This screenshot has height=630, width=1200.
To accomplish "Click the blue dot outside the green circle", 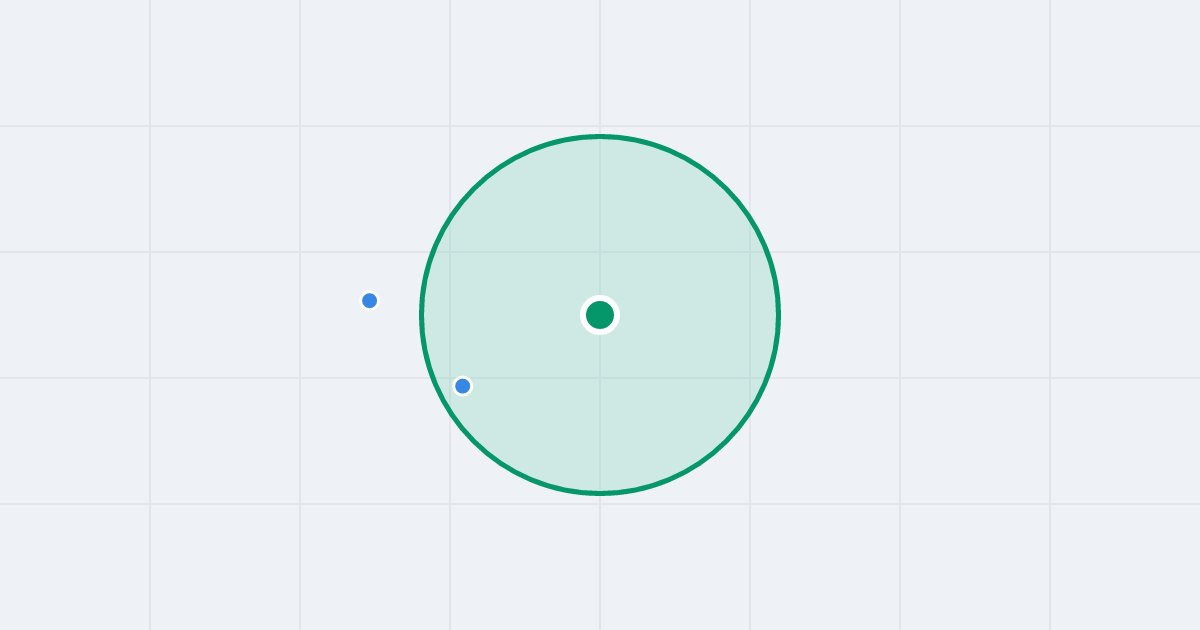I will point(370,301).
